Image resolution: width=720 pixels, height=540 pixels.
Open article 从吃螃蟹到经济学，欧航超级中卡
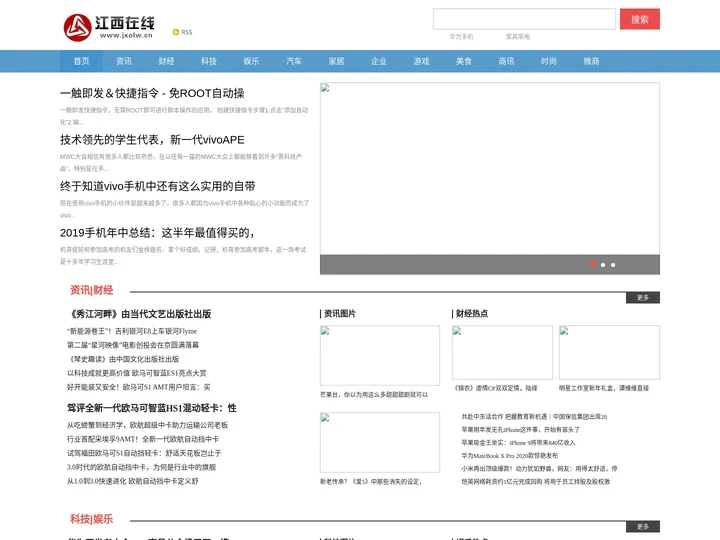(147, 425)
